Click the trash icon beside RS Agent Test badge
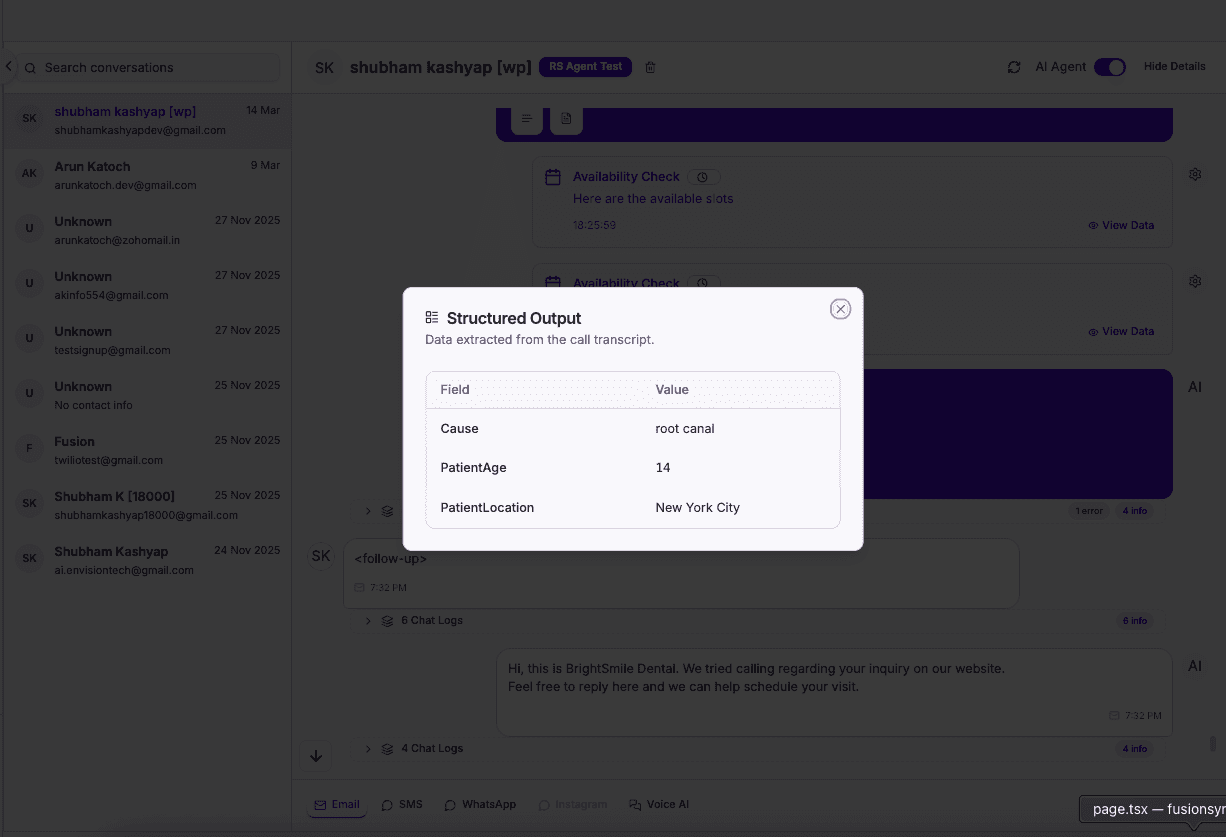 pos(650,67)
